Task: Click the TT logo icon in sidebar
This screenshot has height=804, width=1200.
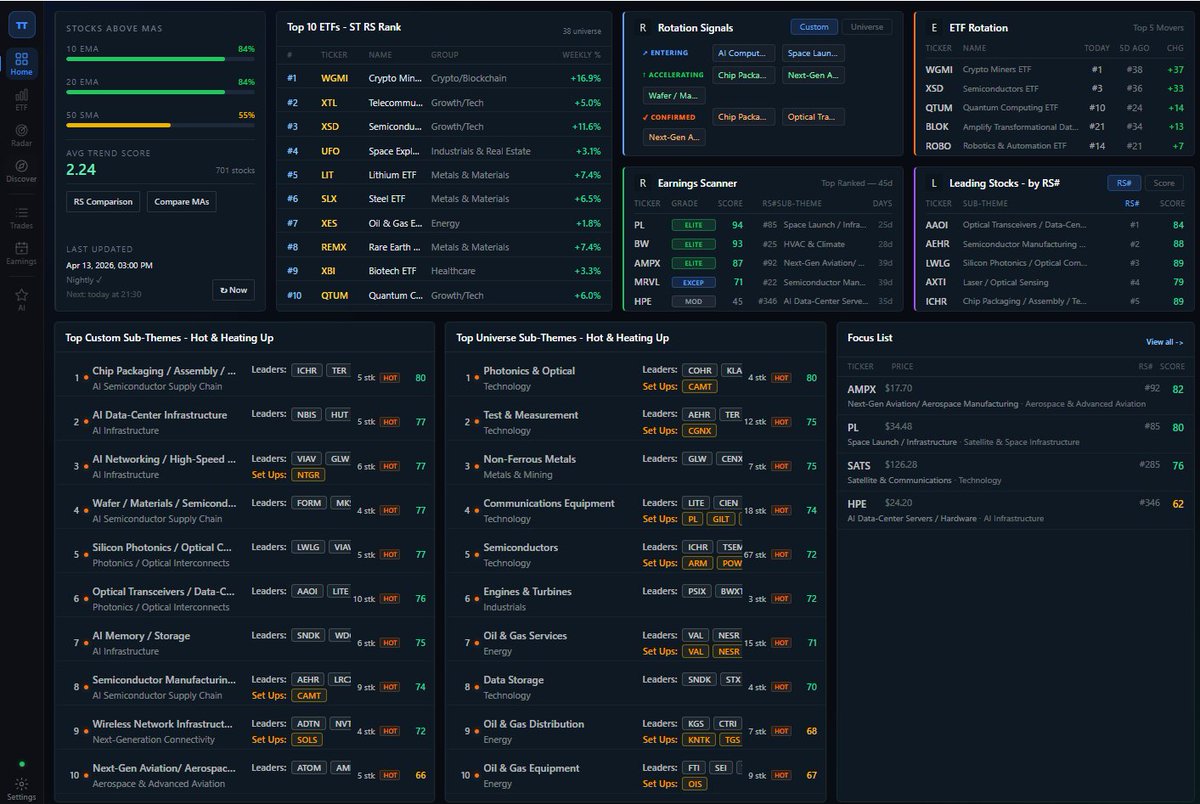Action: pyautogui.click(x=21, y=26)
